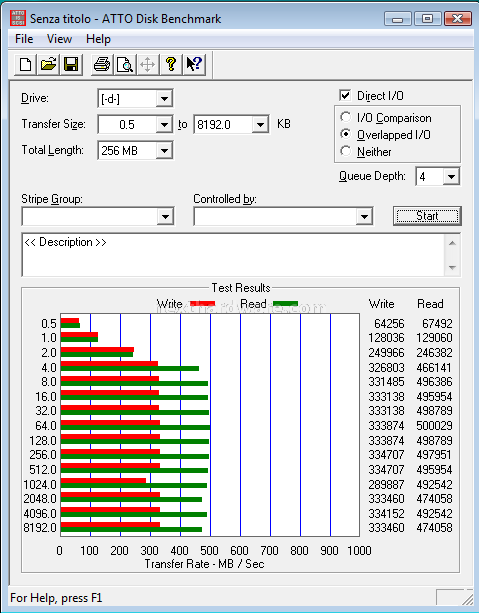Click the red Write legend swatch
The height and width of the screenshot is (613, 479).
(202, 304)
